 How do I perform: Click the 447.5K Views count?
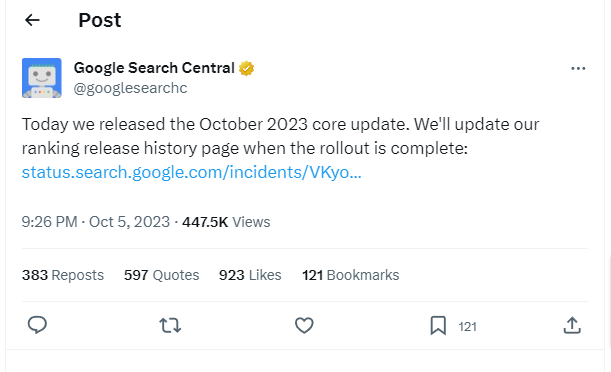226,222
